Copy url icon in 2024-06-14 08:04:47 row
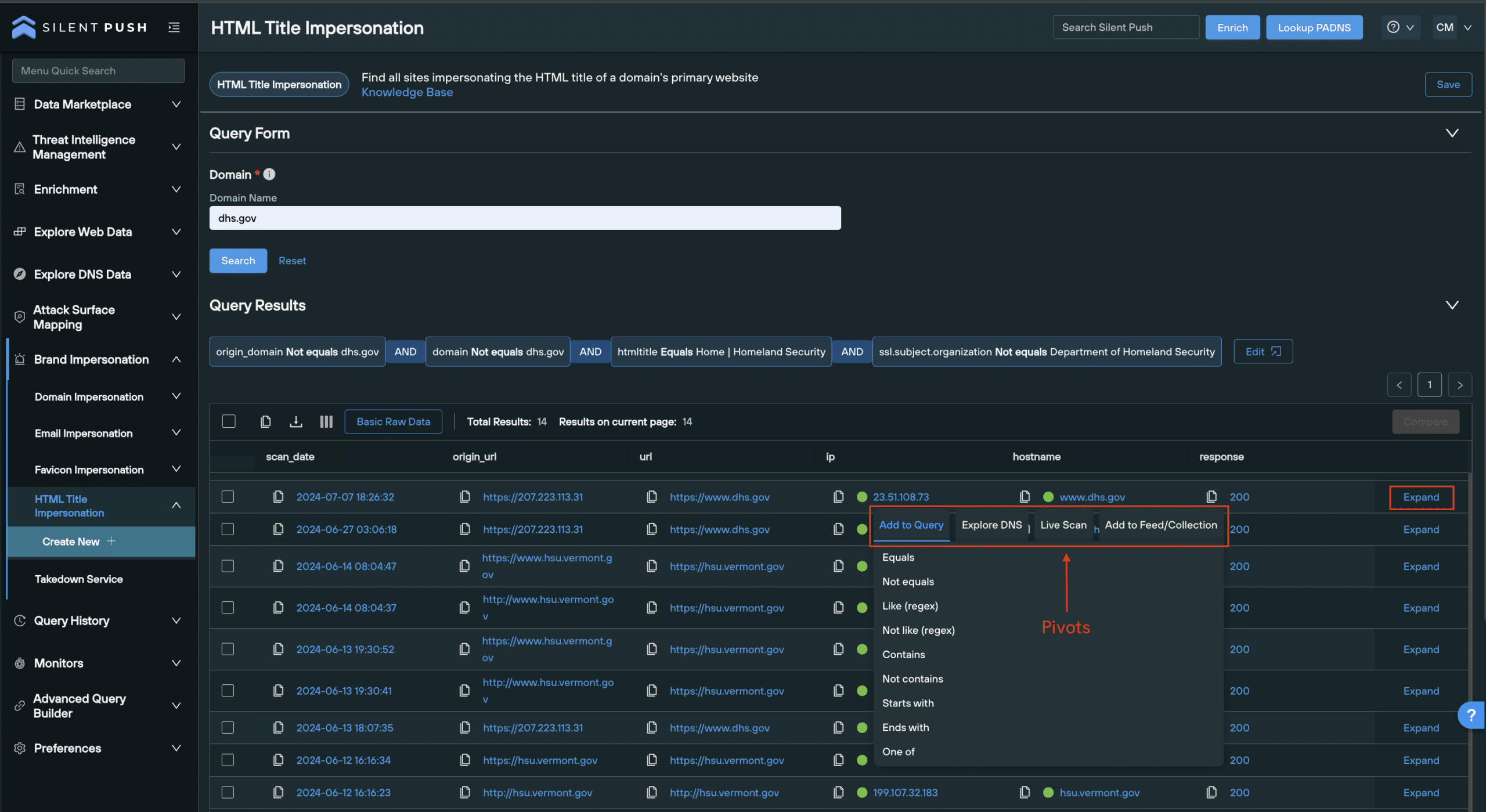 click(652, 566)
